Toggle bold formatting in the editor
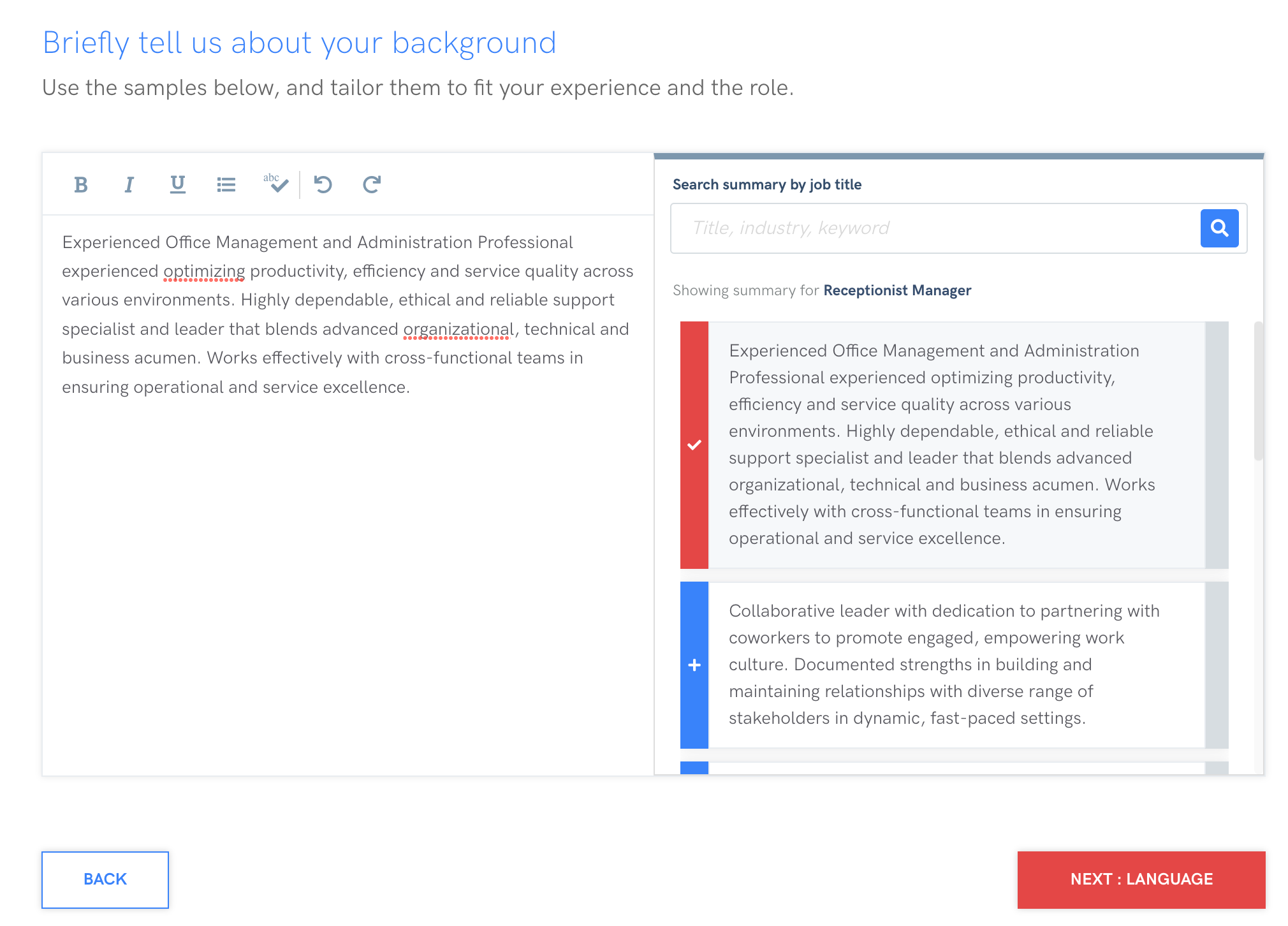 click(x=80, y=185)
